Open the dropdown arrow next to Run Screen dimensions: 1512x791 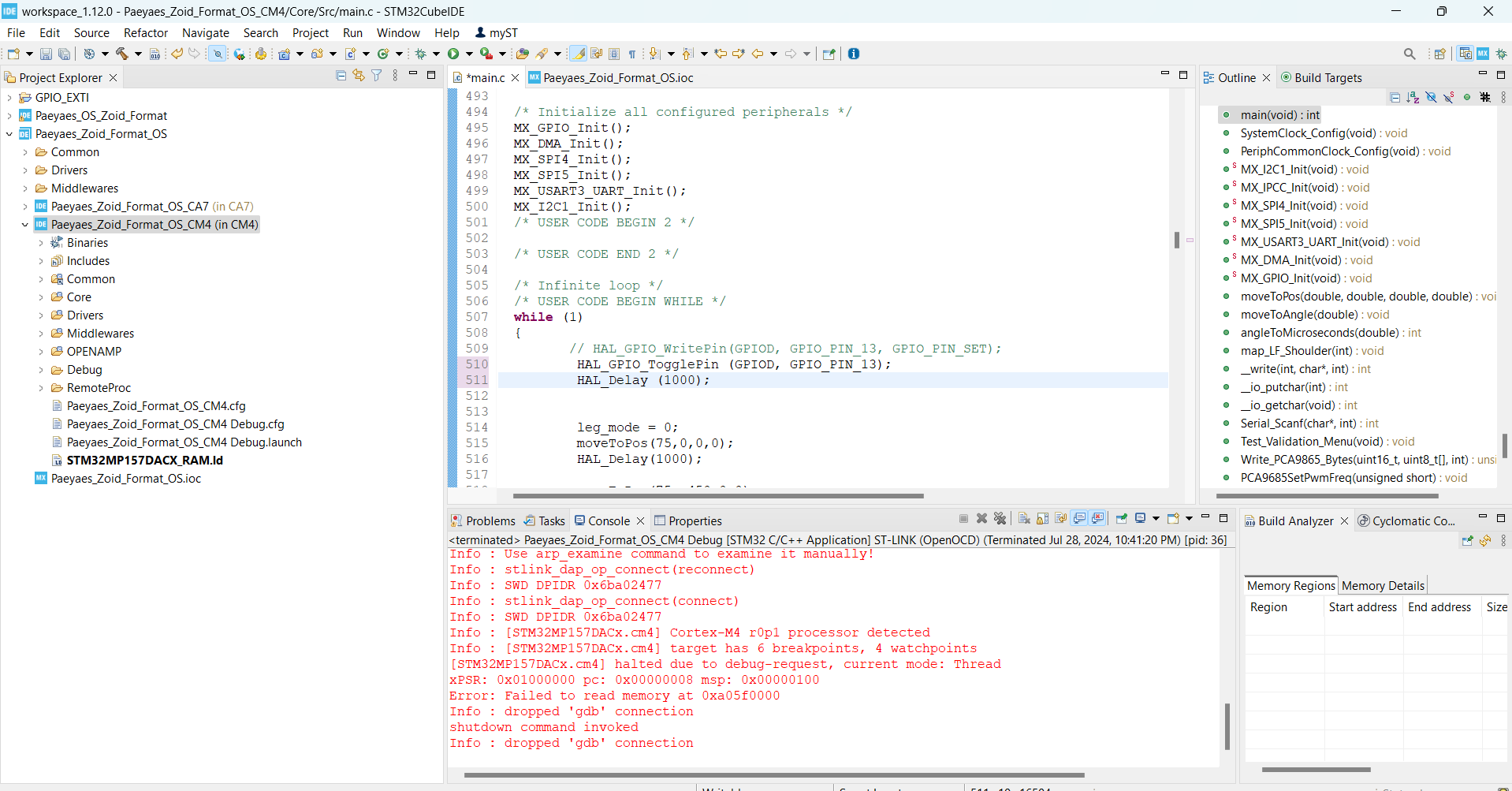(x=469, y=53)
